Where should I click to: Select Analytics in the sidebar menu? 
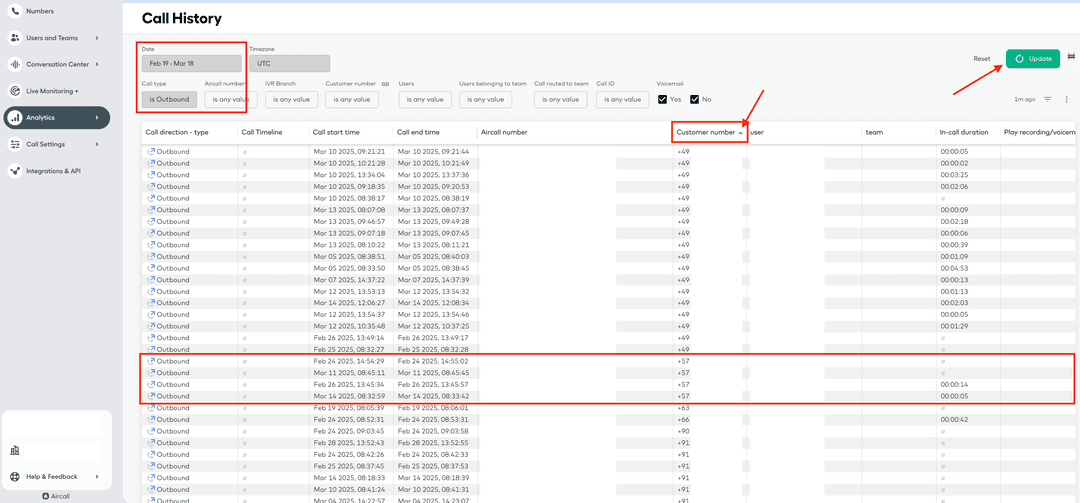coord(56,117)
